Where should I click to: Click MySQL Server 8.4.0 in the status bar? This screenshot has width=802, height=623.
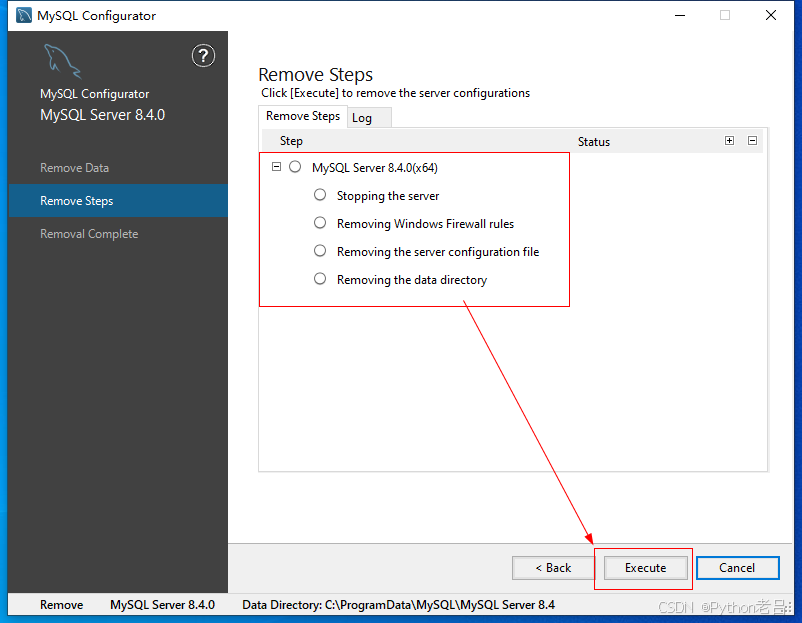tap(163, 605)
